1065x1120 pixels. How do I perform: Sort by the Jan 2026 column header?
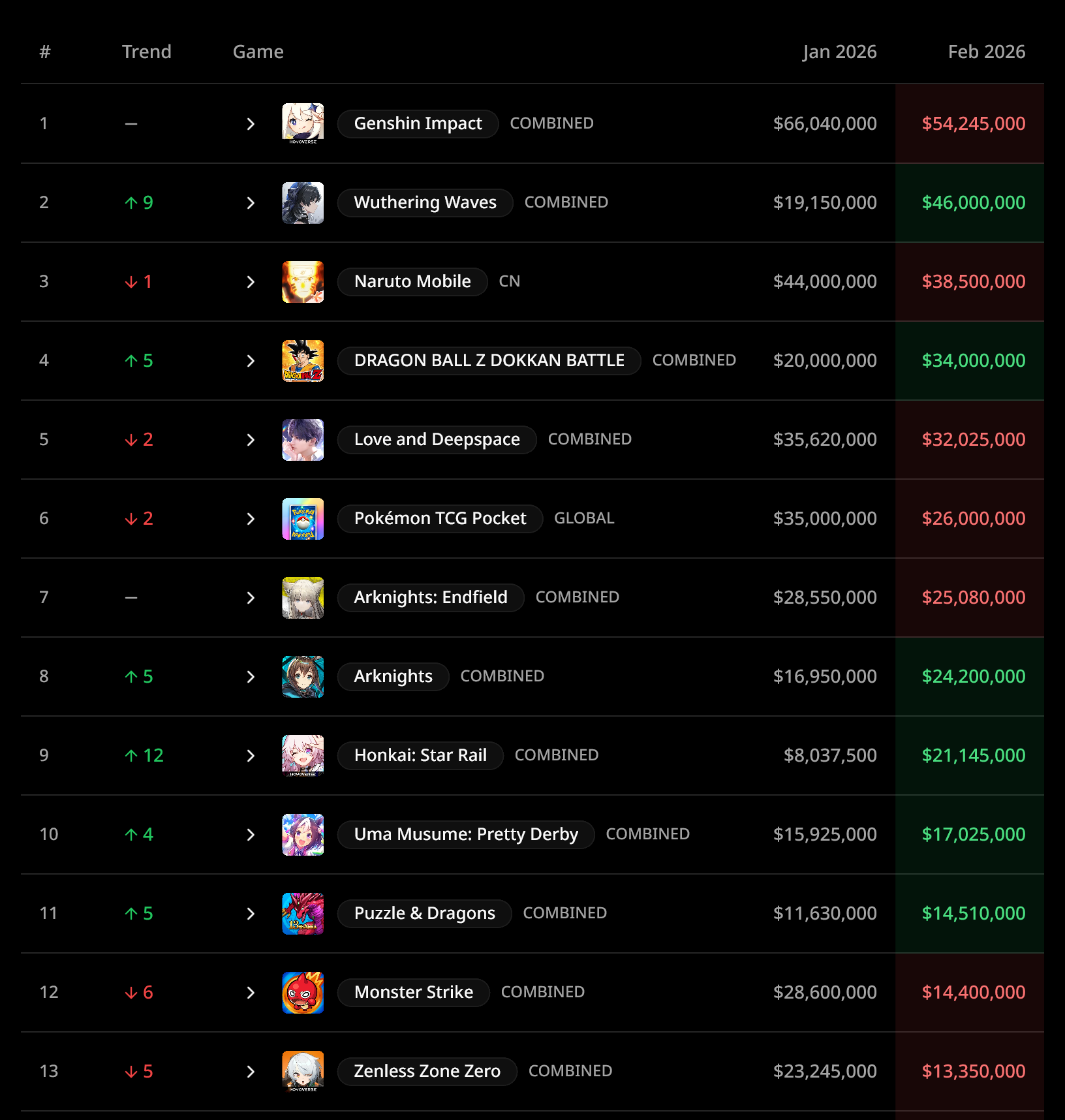click(x=839, y=52)
